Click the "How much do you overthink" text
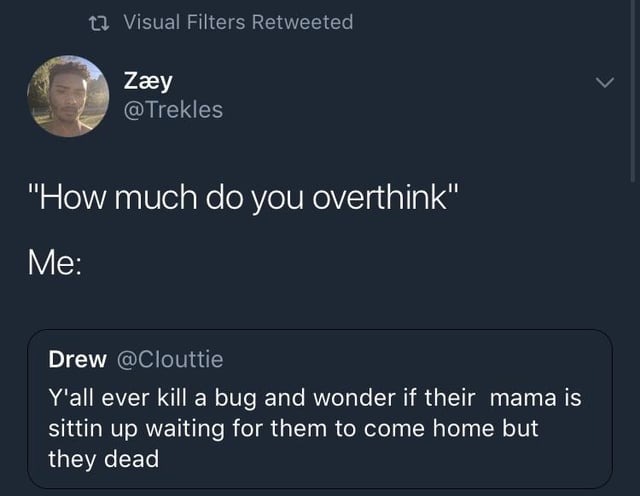 tap(248, 195)
